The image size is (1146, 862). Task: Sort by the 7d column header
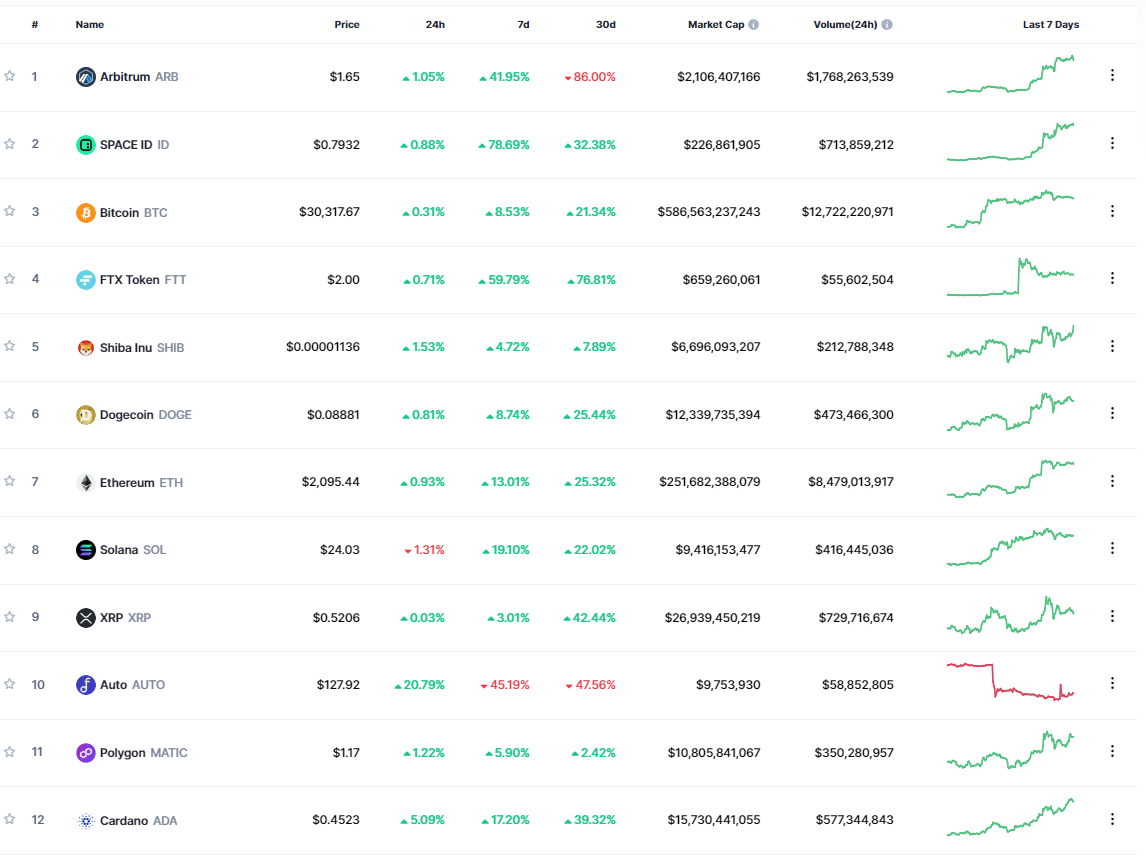click(x=523, y=25)
